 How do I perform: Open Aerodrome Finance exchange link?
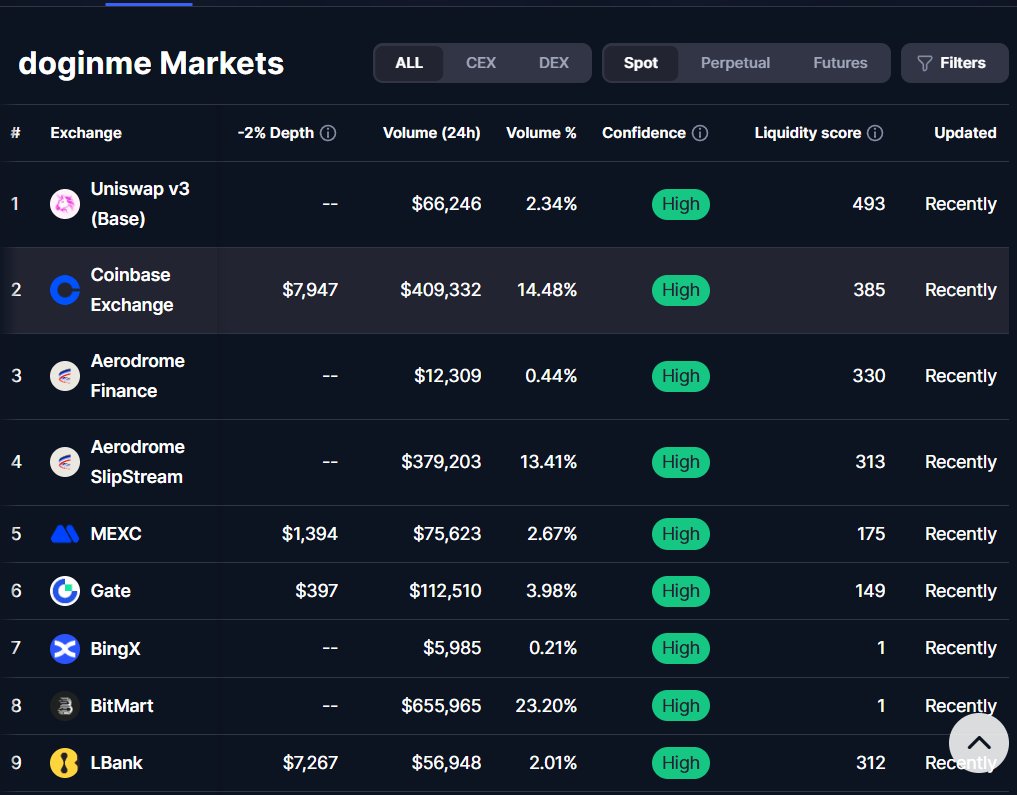click(138, 376)
